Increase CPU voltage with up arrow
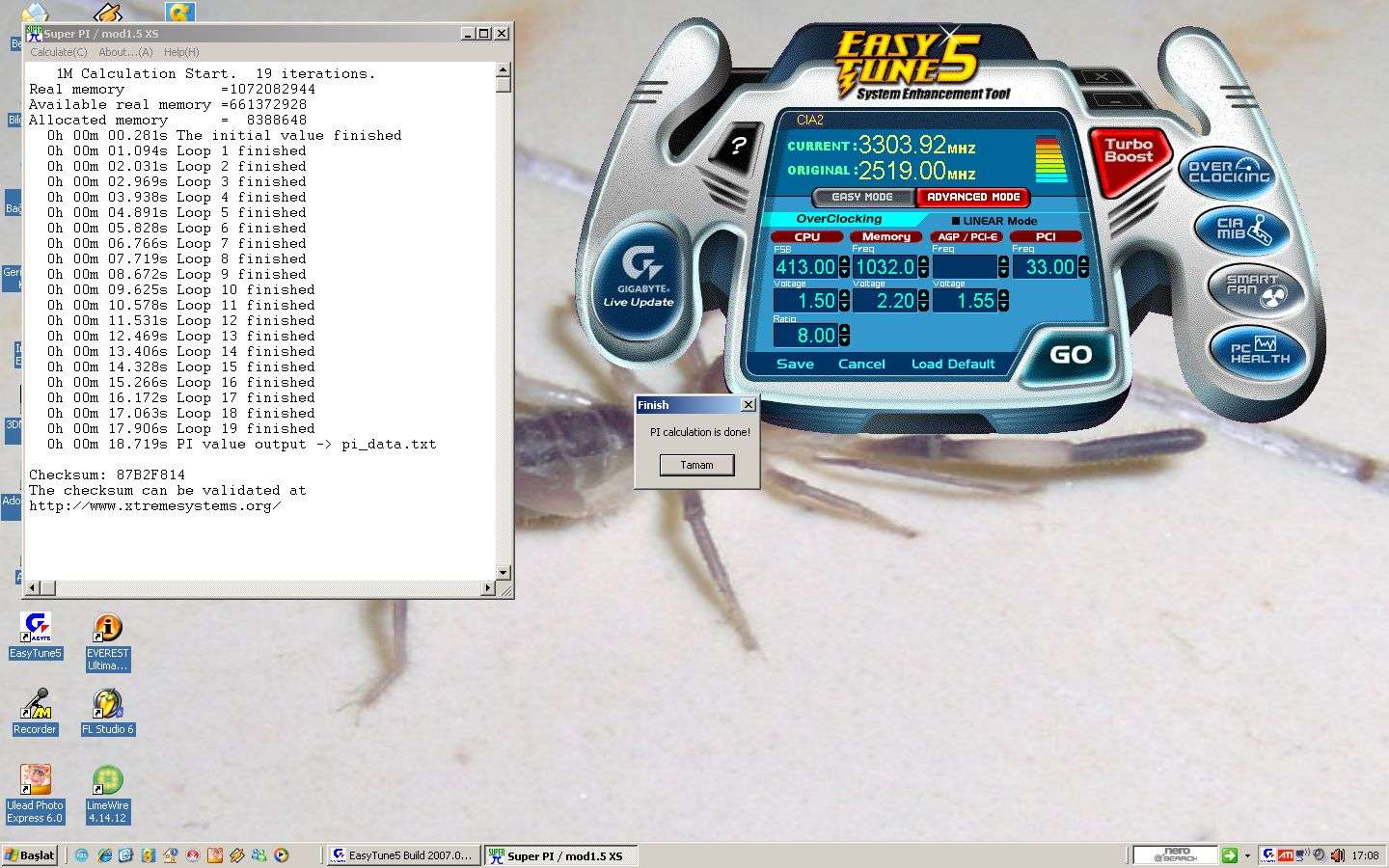The image size is (1389, 868). point(845,295)
